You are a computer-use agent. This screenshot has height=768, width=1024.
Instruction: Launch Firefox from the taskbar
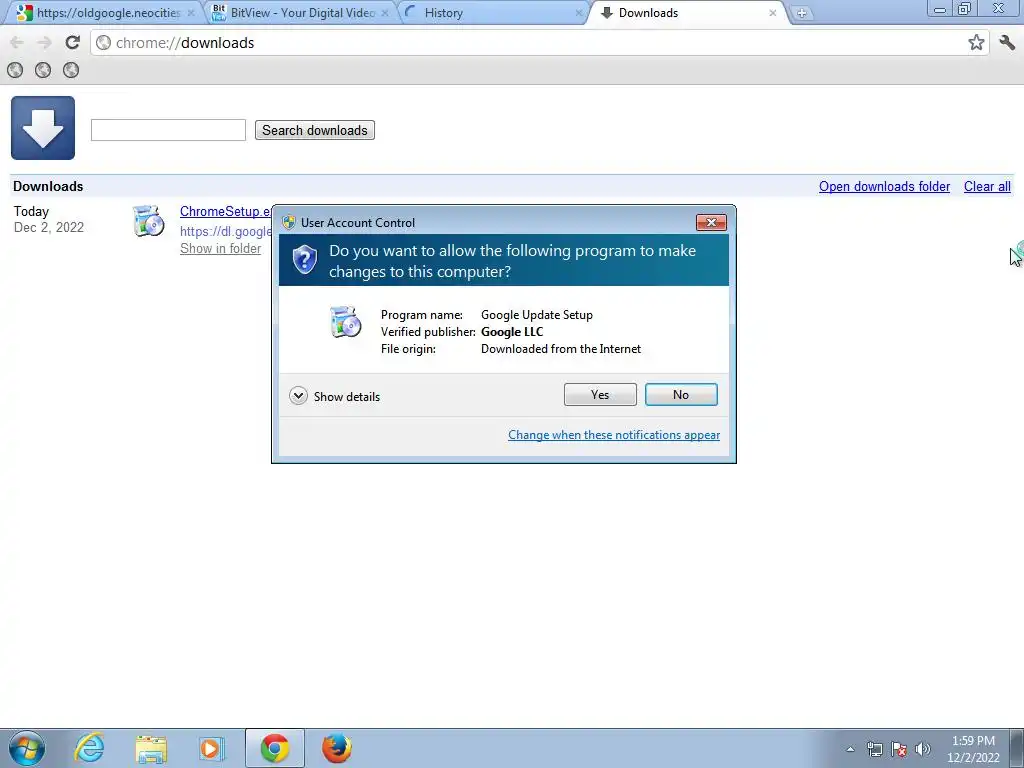(x=337, y=748)
